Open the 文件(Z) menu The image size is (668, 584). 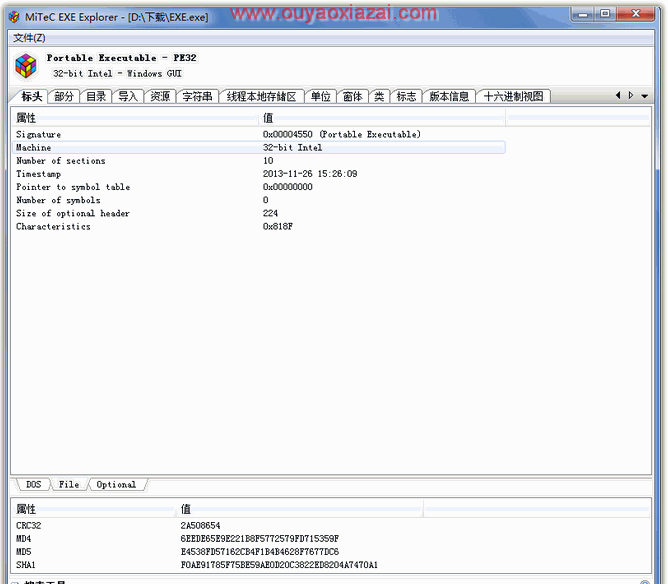pos(29,38)
